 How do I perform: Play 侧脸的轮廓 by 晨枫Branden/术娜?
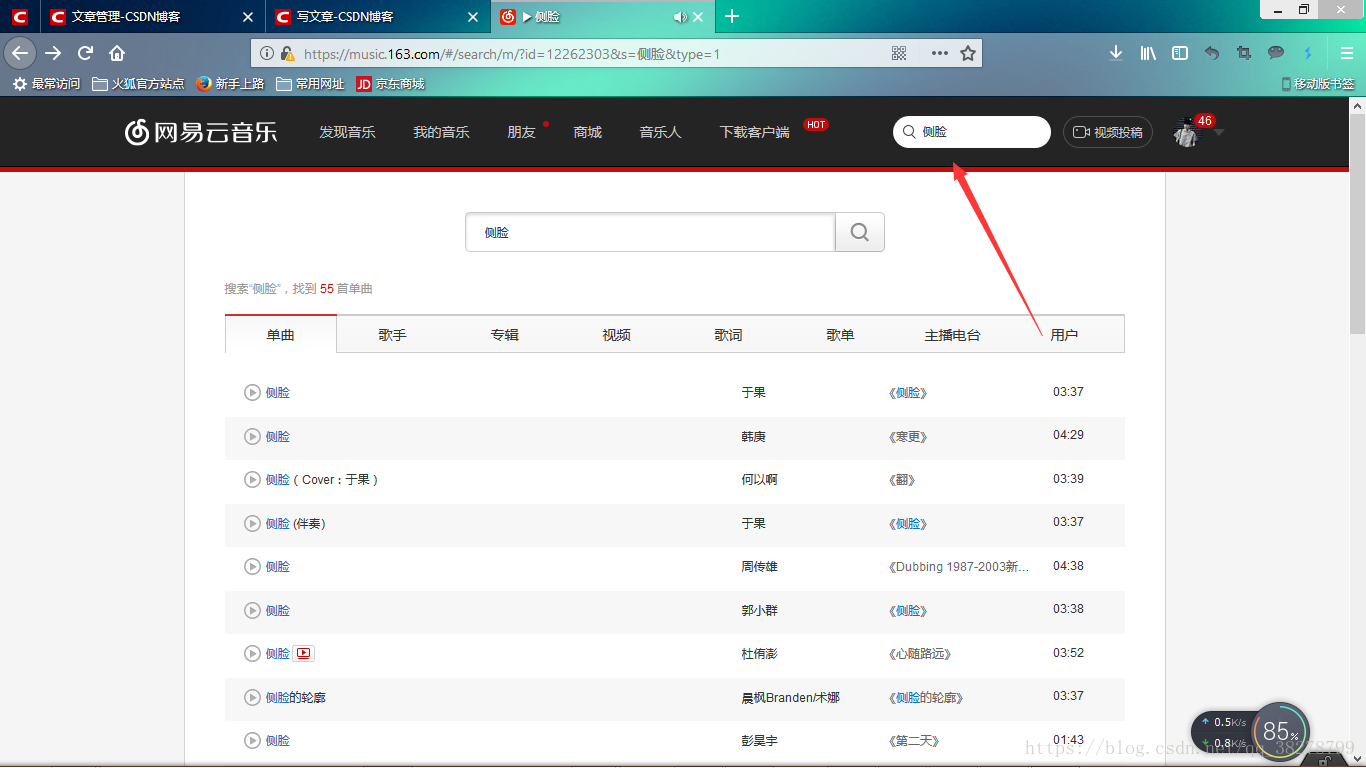coord(252,697)
